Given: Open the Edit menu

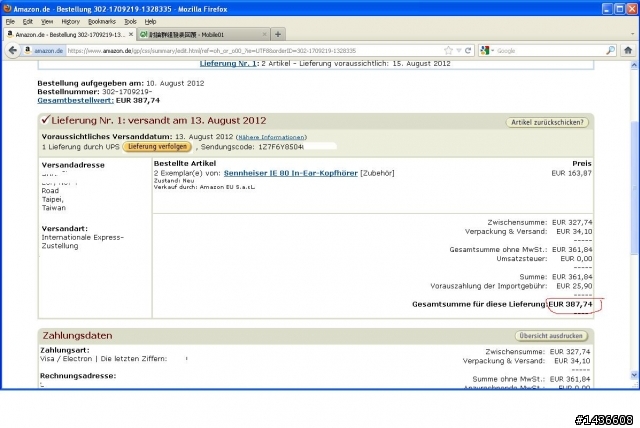Looking at the screenshot, I should click(27, 22).
